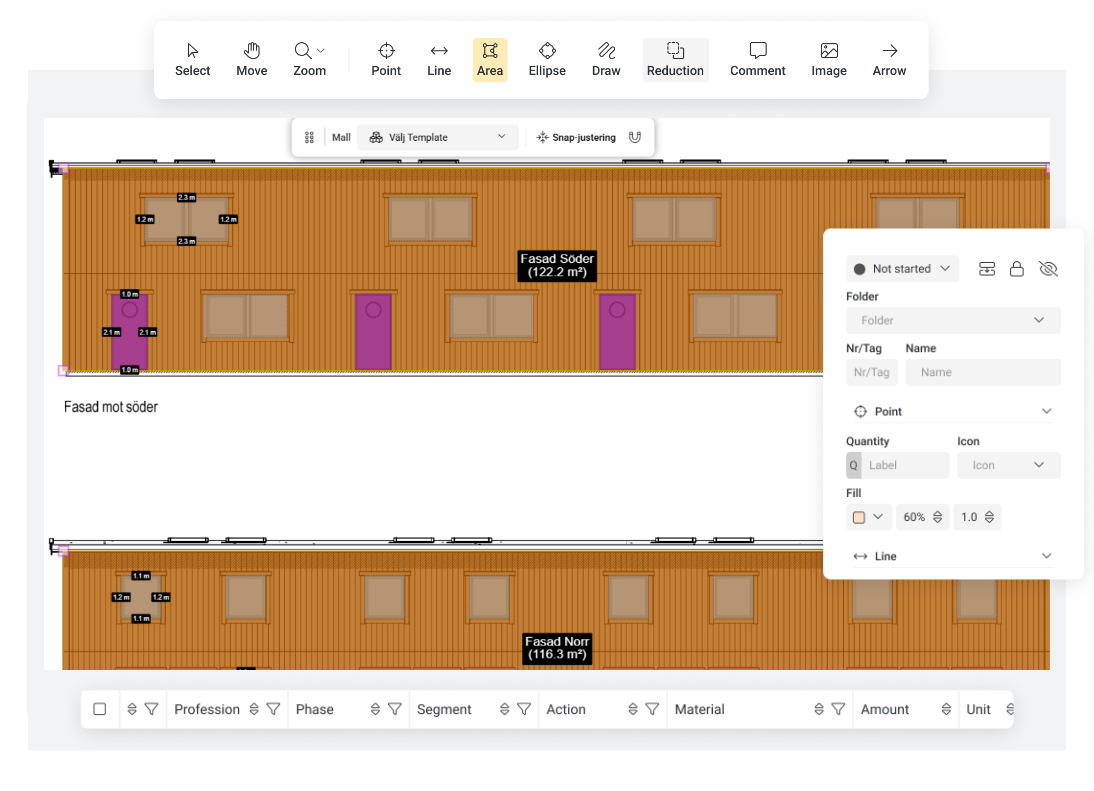Select the Line measurement tool
The image size is (1094, 791).
(x=439, y=60)
